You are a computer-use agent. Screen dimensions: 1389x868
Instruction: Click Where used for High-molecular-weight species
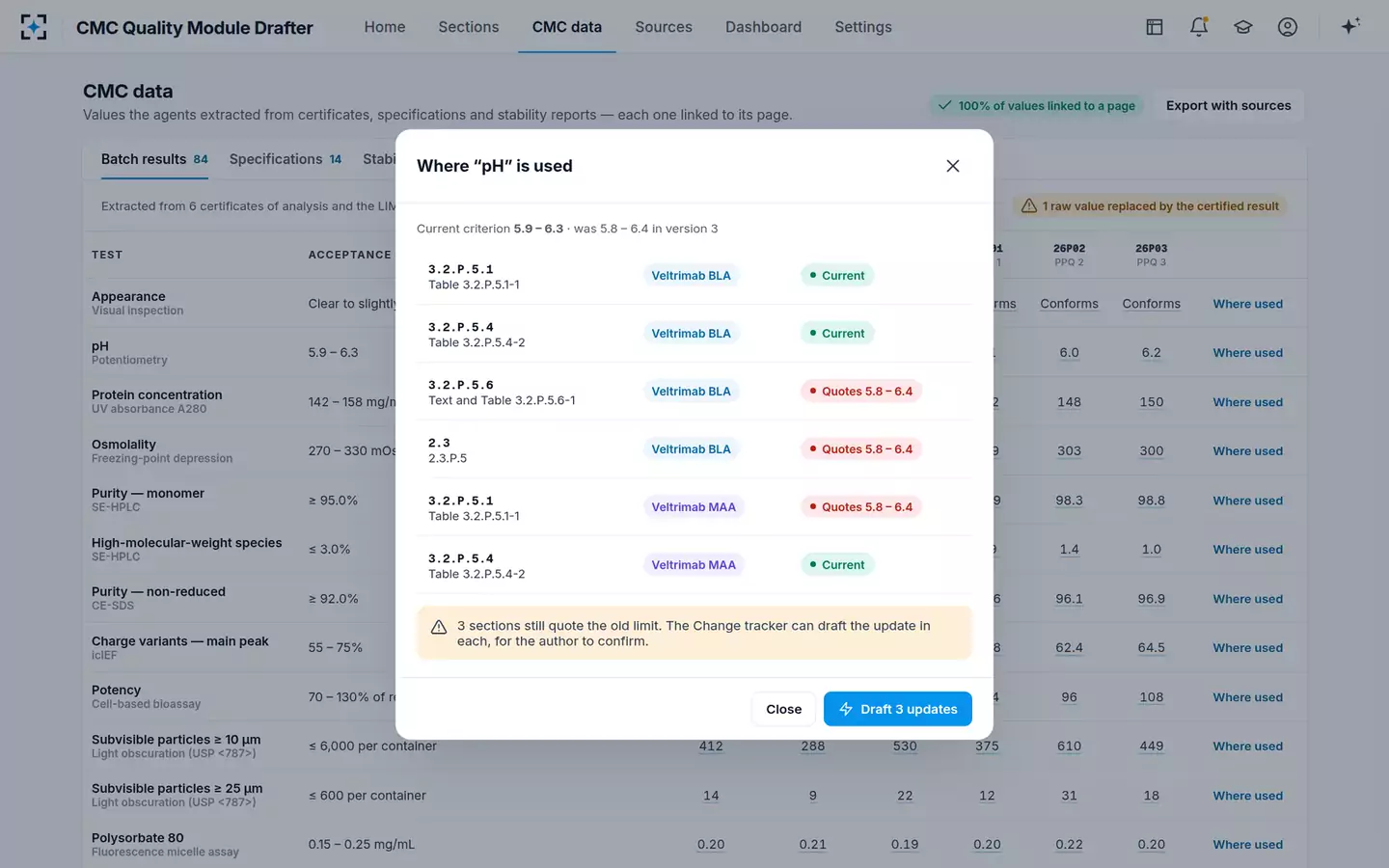[1248, 550]
